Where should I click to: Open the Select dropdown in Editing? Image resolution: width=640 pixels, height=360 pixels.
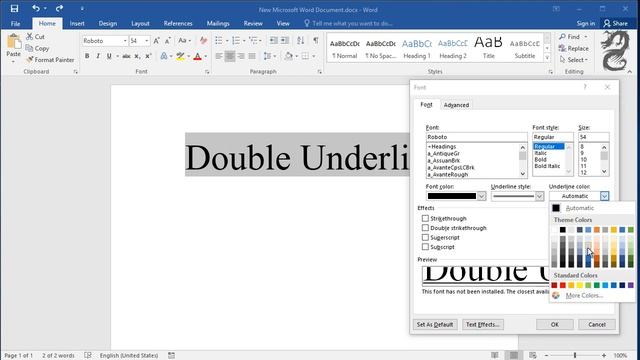574,60
